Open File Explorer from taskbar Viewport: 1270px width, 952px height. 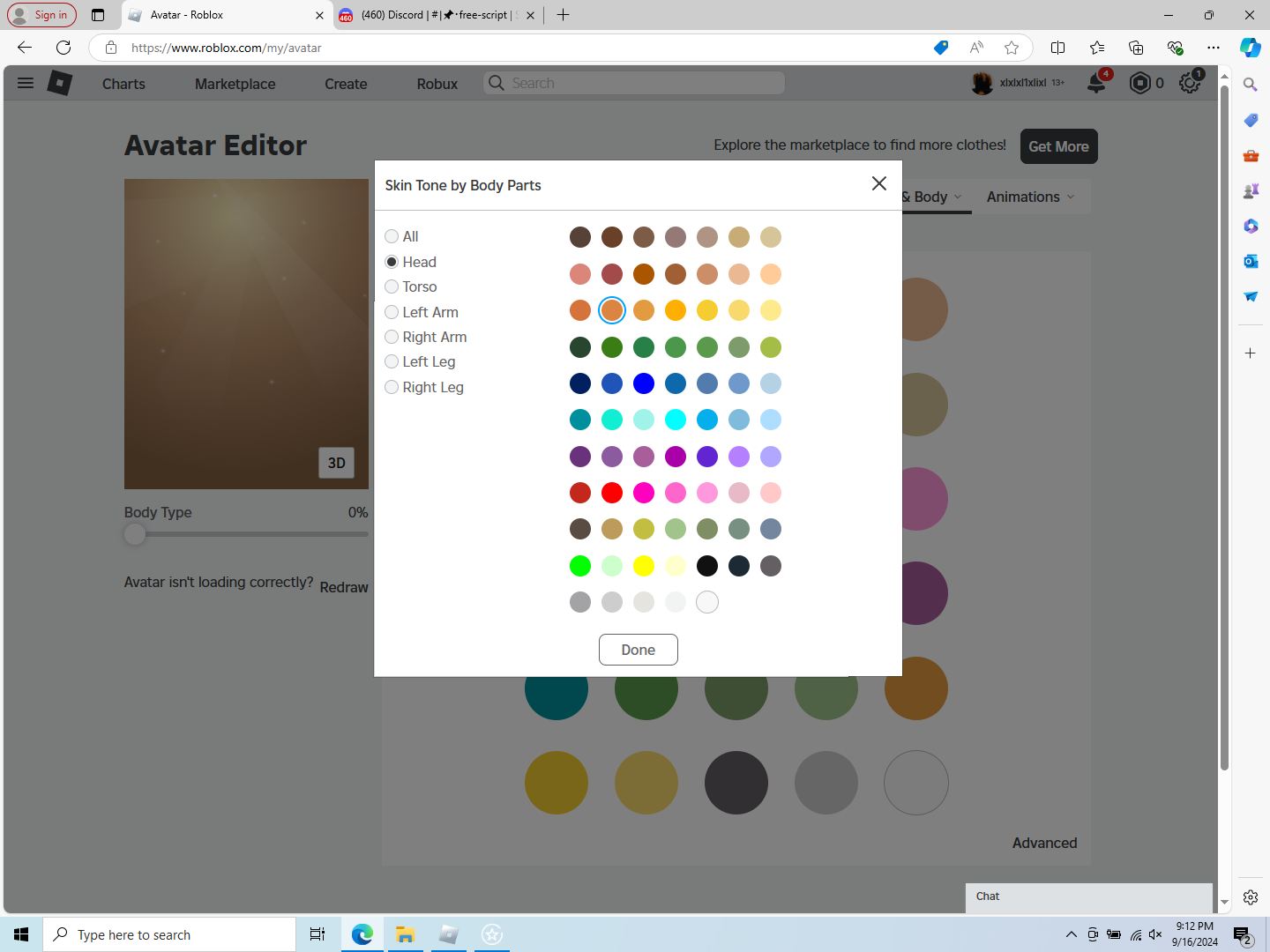[x=405, y=934]
